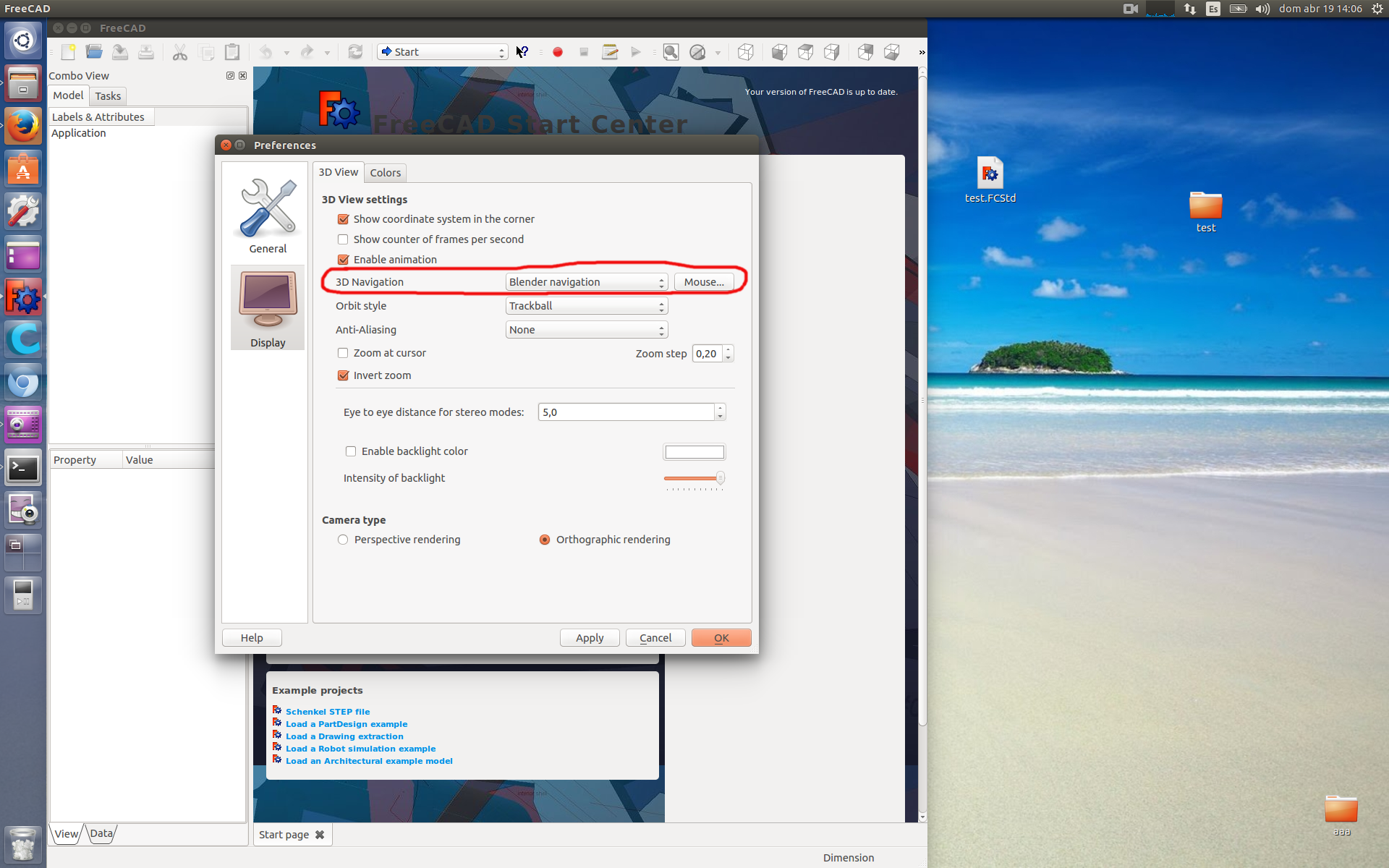The height and width of the screenshot is (868, 1389).
Task: Enable Show counter of frames per second
Action: pyautogui.click(x=343, y=239)
